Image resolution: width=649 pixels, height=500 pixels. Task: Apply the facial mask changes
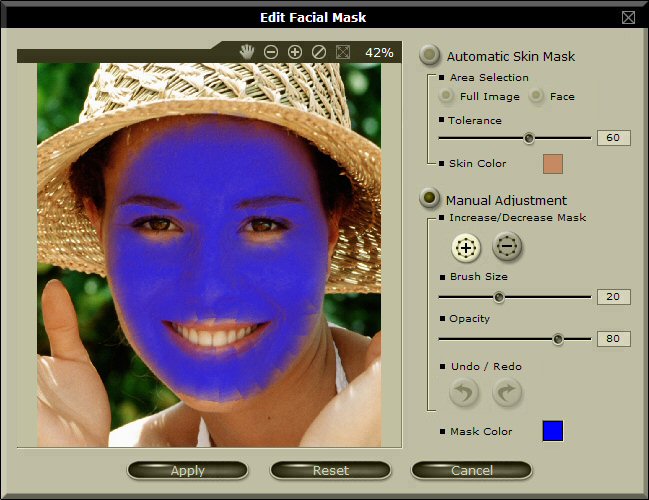(188, 470)
